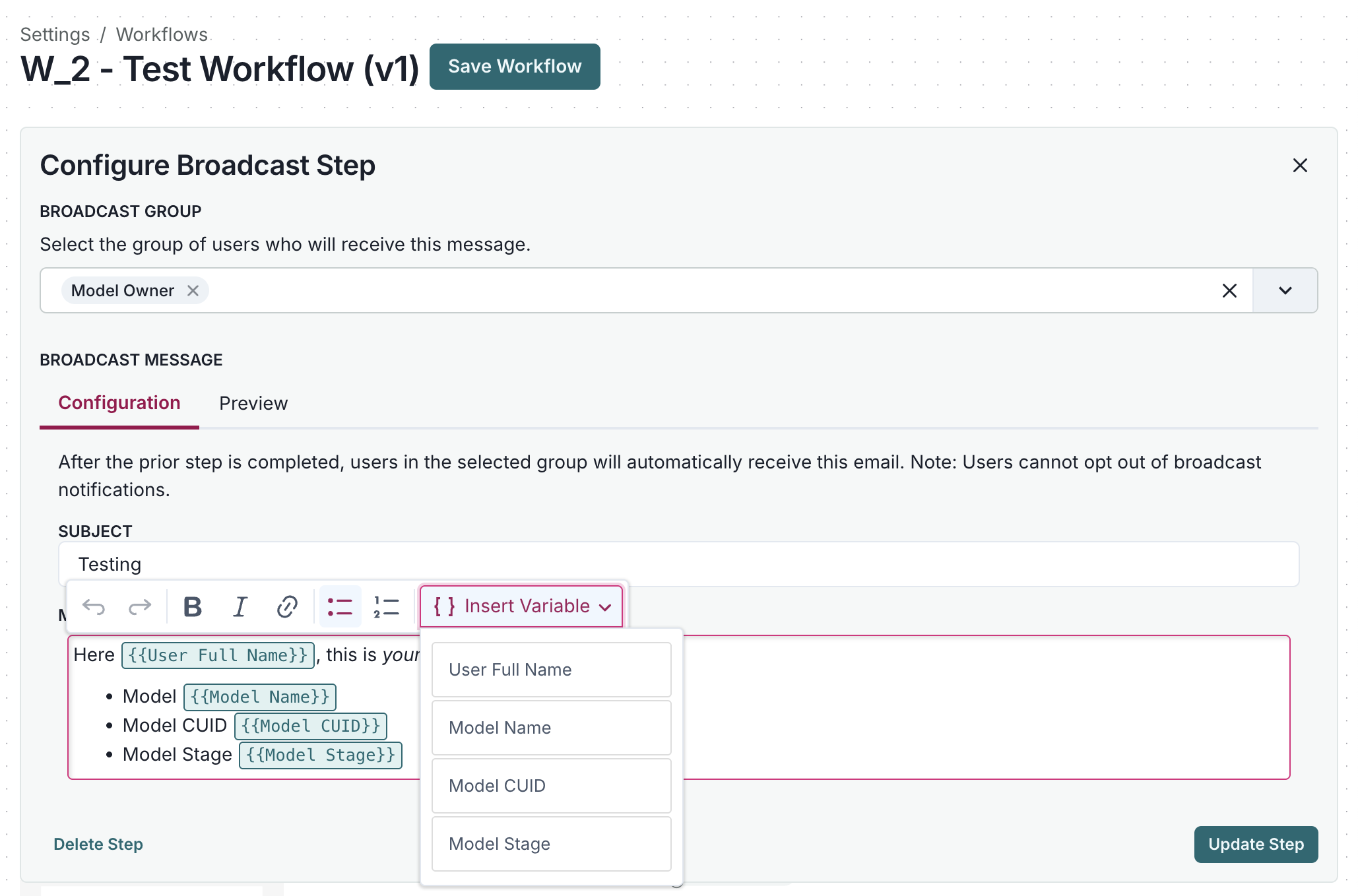Click the Testing subject input field
This screenshot has height=896, width=1358.
[396, 564]
